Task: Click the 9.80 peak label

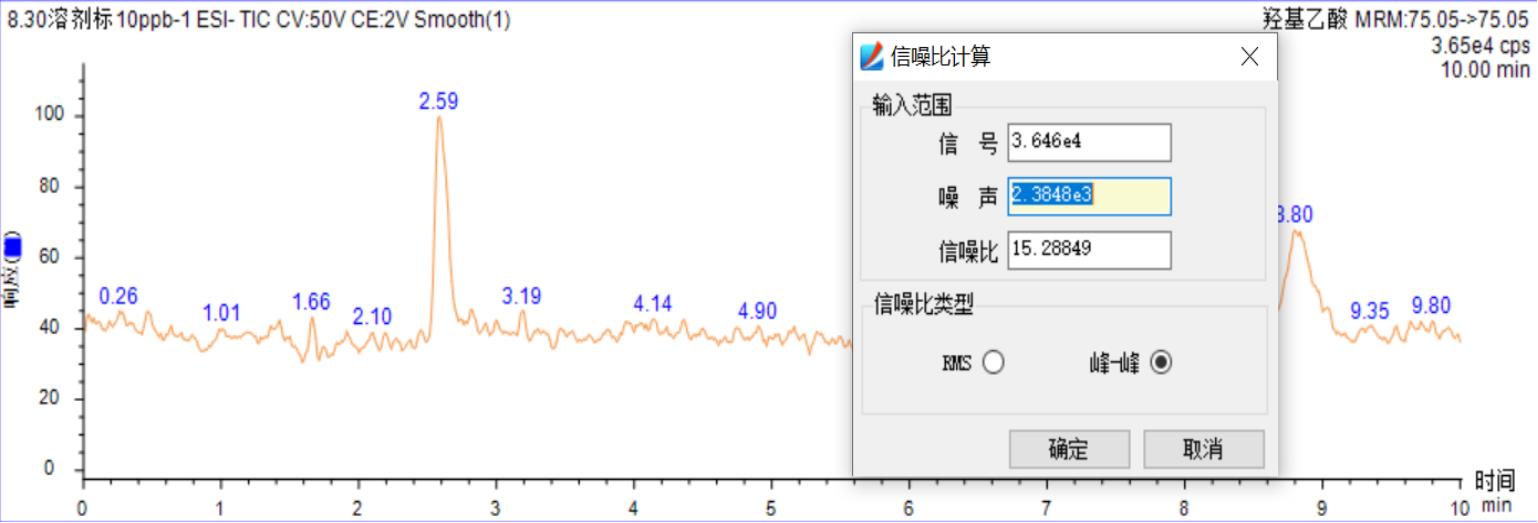Action: pos(1431,305)
